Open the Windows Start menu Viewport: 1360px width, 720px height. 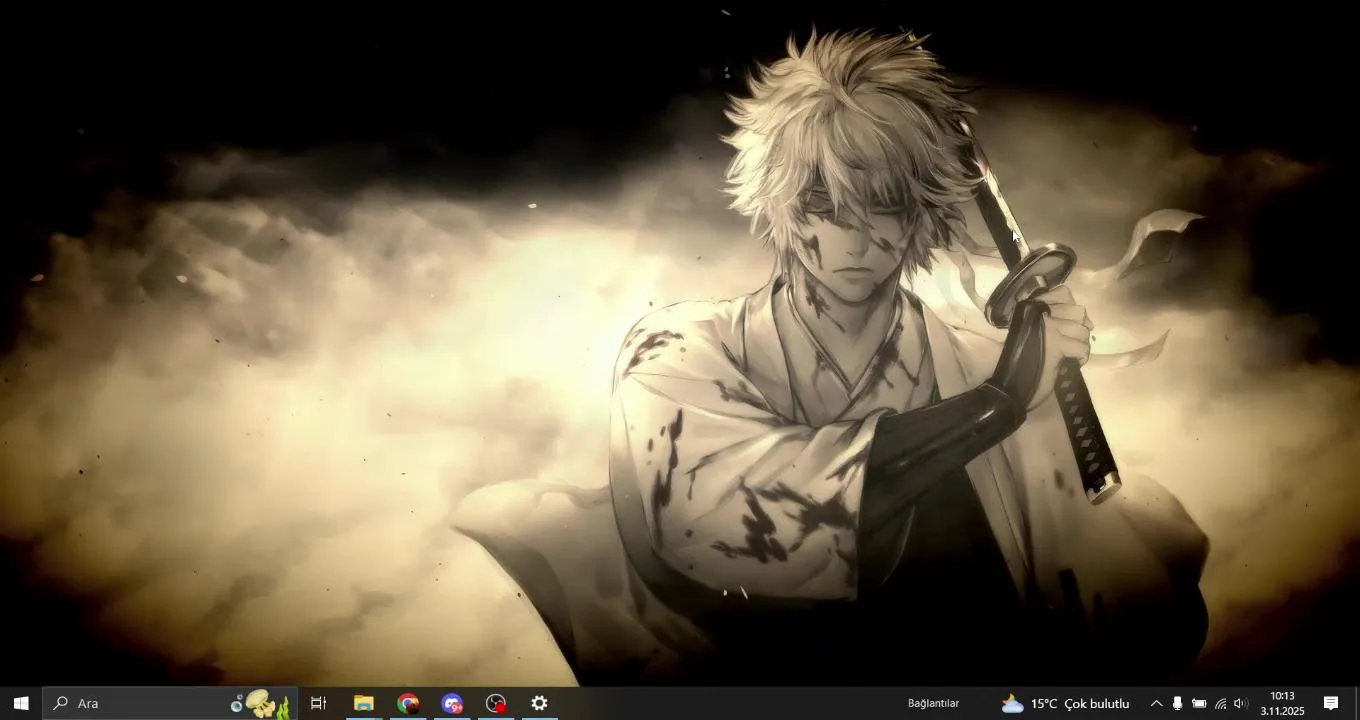point(21,703)
